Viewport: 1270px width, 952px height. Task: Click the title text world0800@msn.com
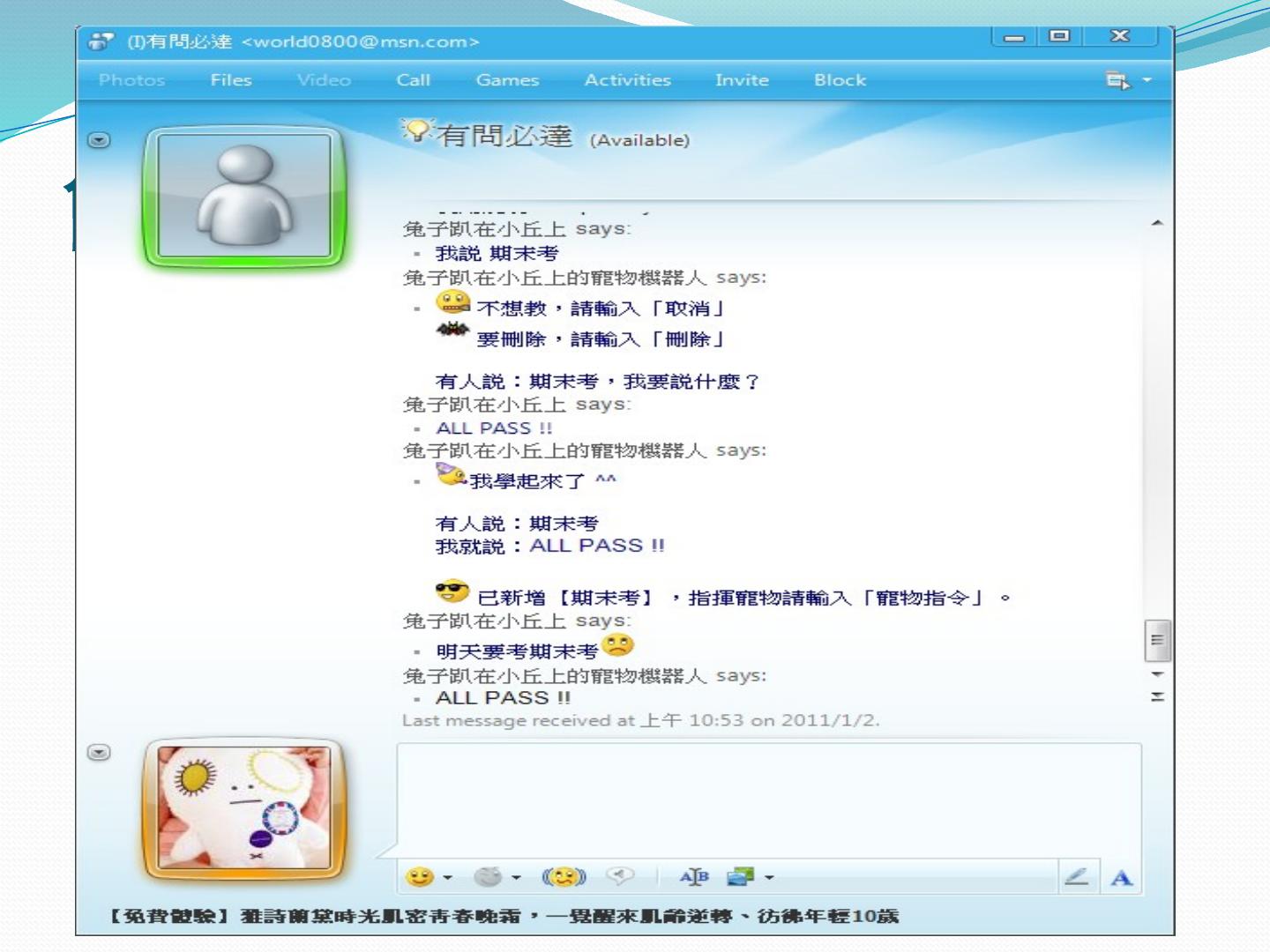click(x=361, y=41)
